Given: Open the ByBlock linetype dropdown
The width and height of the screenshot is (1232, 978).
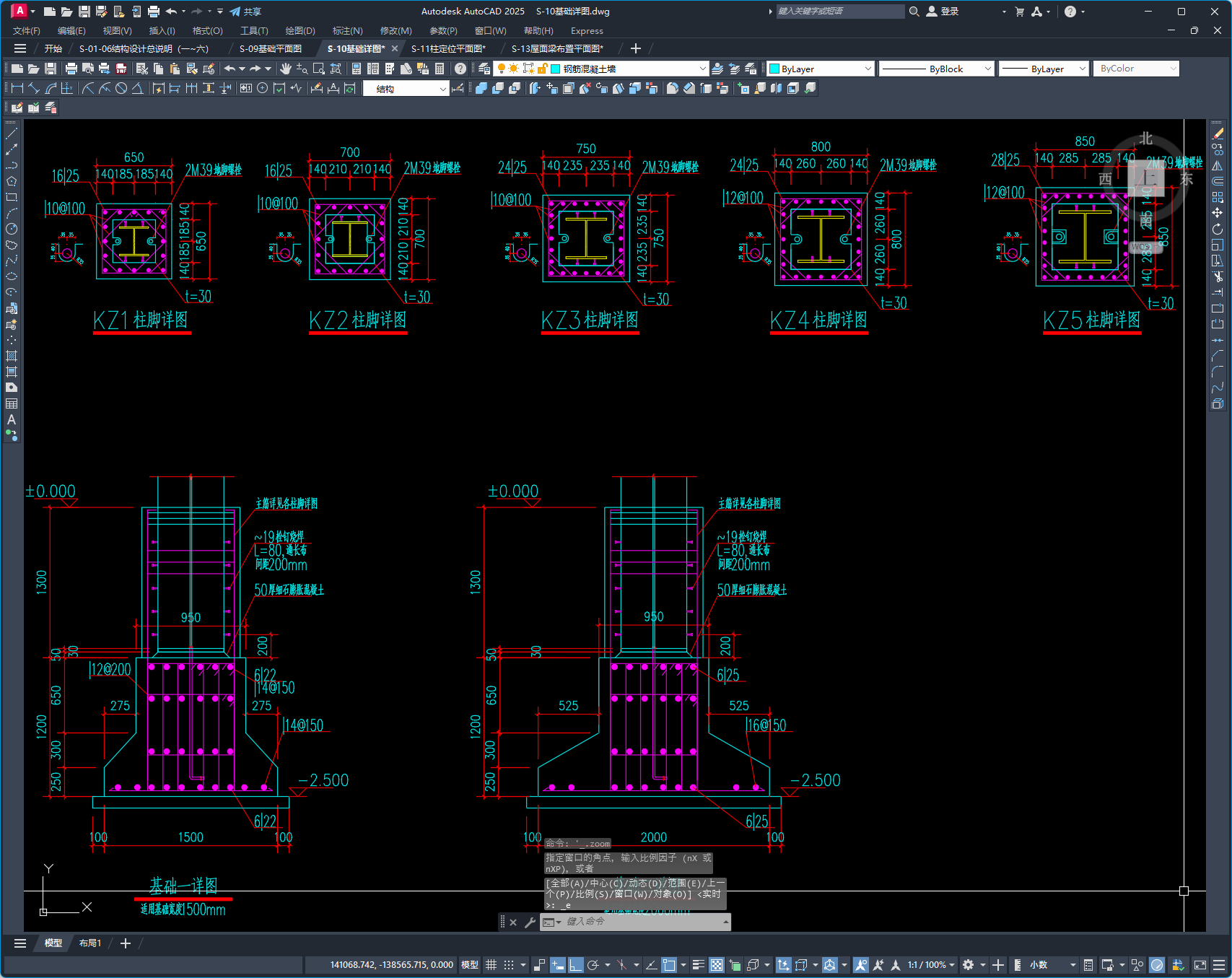Looking at the screenshot, I should tap(938, 69).
